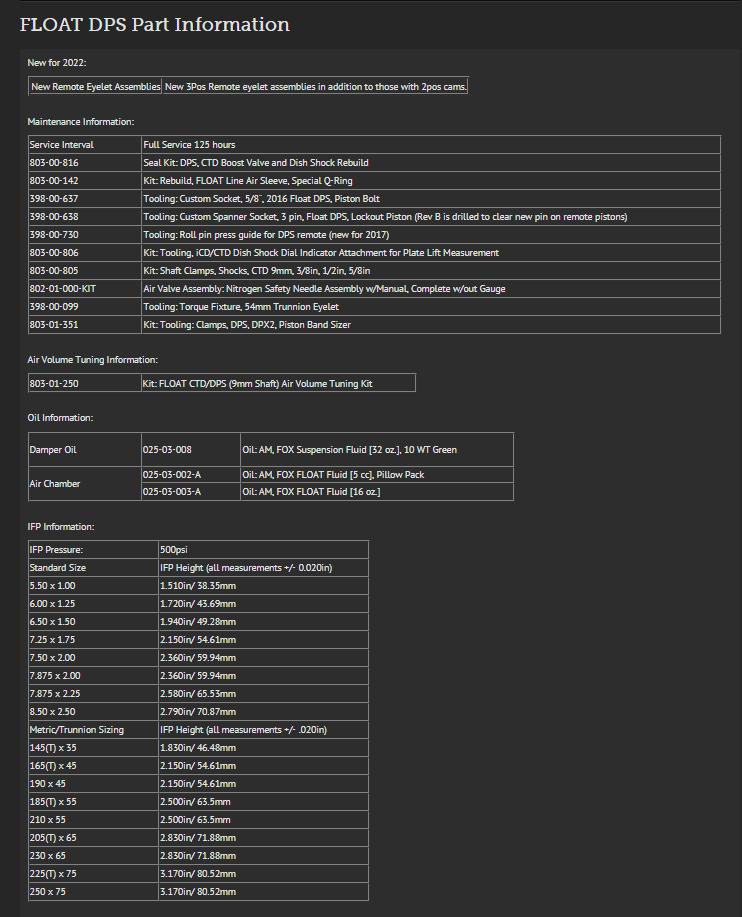Select part number 803-01-351
Image resolution: width=742 pixels, height=917 pixels.
[x=54, y=325]
